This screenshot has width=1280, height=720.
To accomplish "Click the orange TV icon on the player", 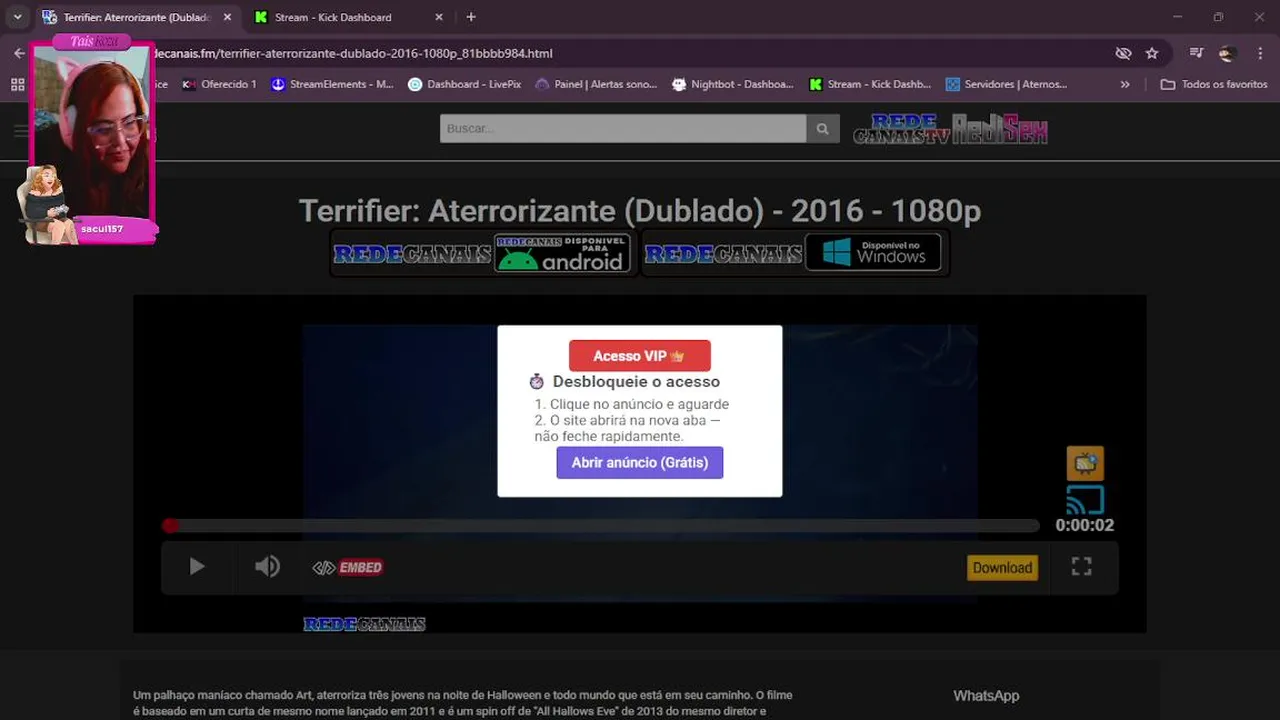I will (x=1085, y=463).
